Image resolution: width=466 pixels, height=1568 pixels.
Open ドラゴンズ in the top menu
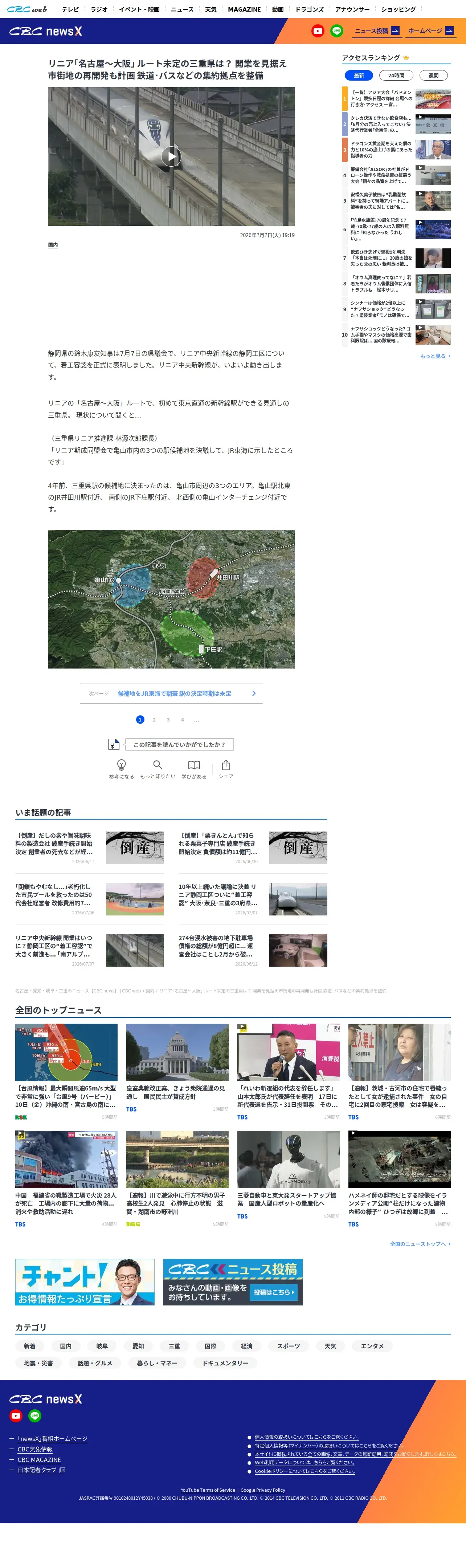tap(310, 9)
